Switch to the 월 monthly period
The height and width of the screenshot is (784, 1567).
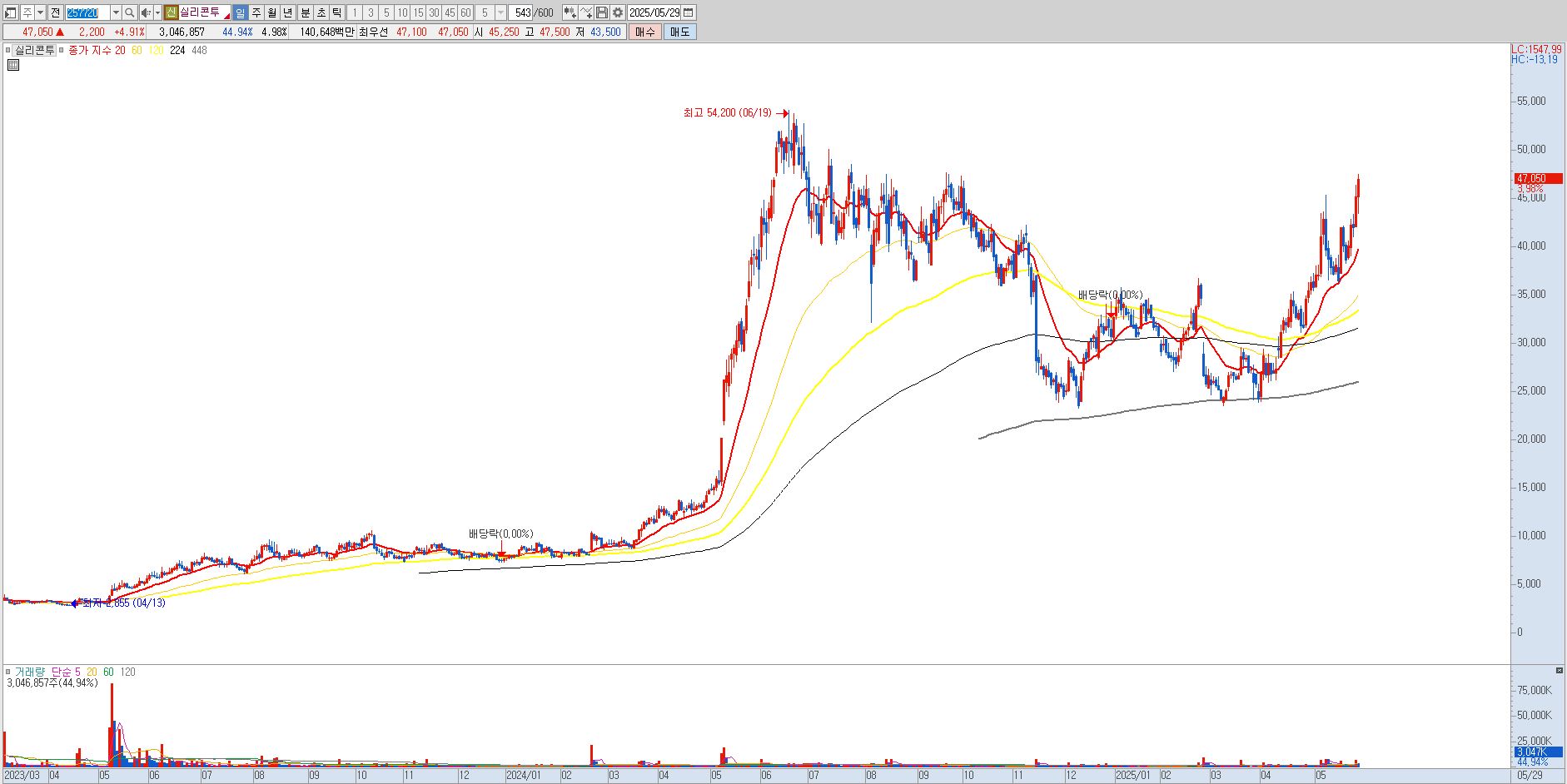[272, 12]
